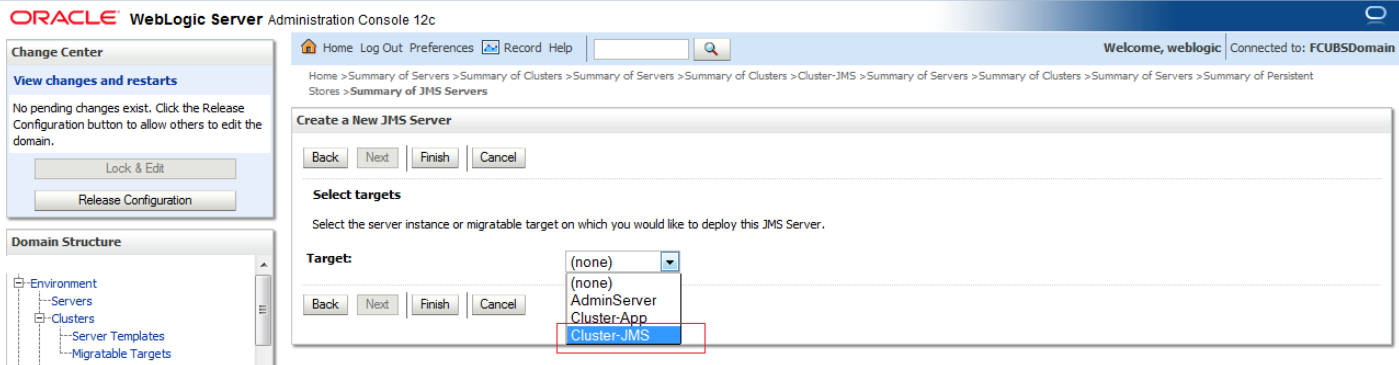Click the Create a New JMS Server heading
1399x365 pixels.
point(374,120)
